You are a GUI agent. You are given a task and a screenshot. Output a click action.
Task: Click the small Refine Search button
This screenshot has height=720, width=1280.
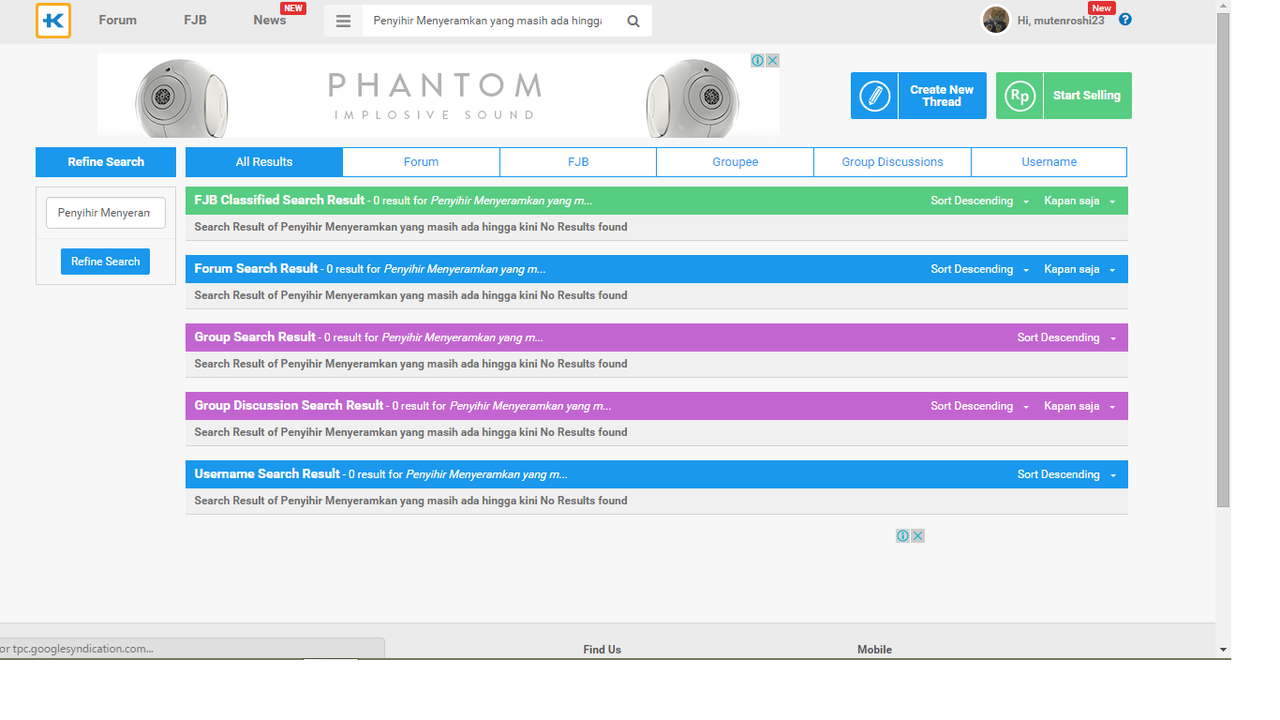(x=105, y=261)
